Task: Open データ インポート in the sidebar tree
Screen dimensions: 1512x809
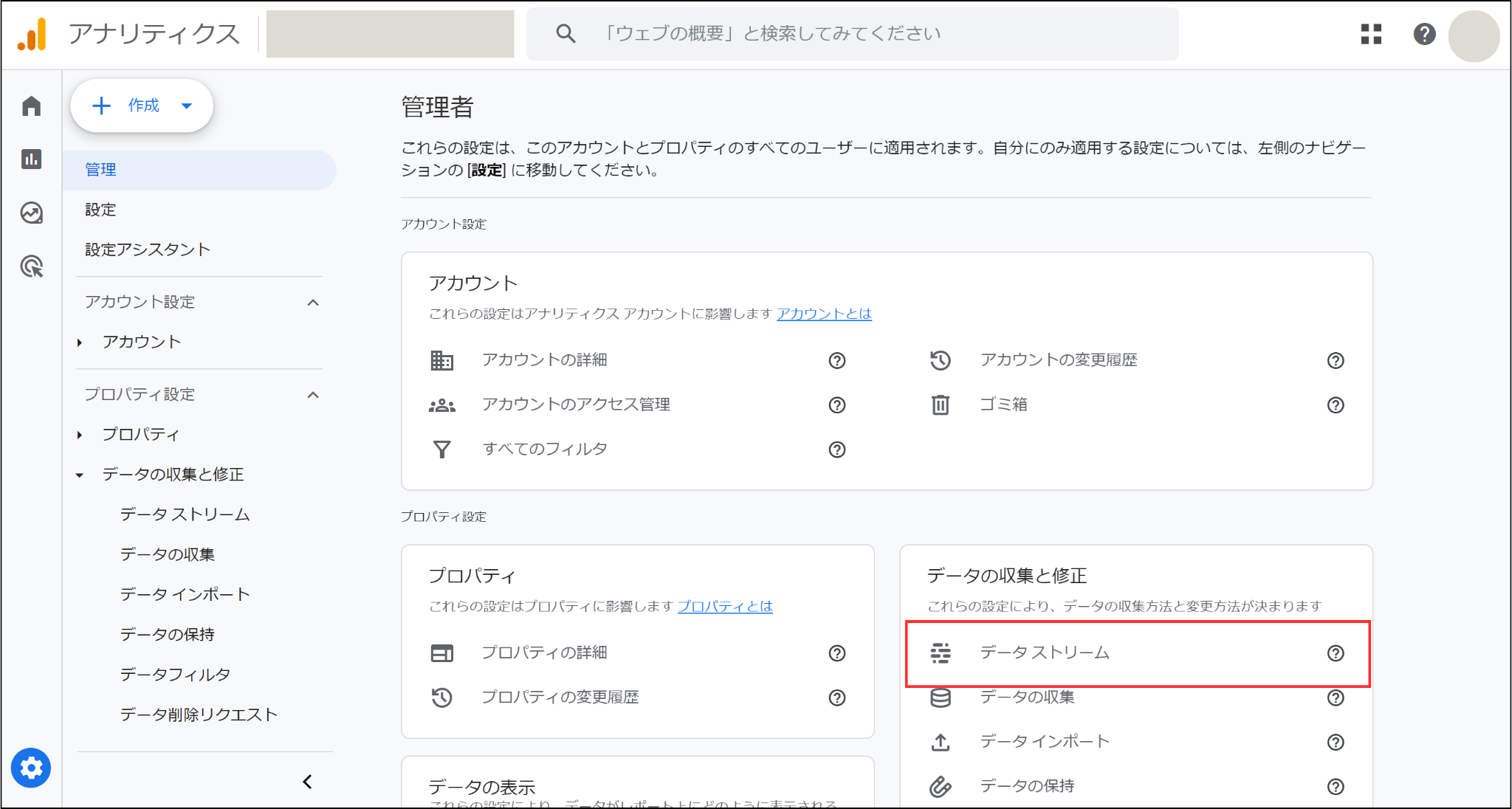Action: click(x=185, y=594)
